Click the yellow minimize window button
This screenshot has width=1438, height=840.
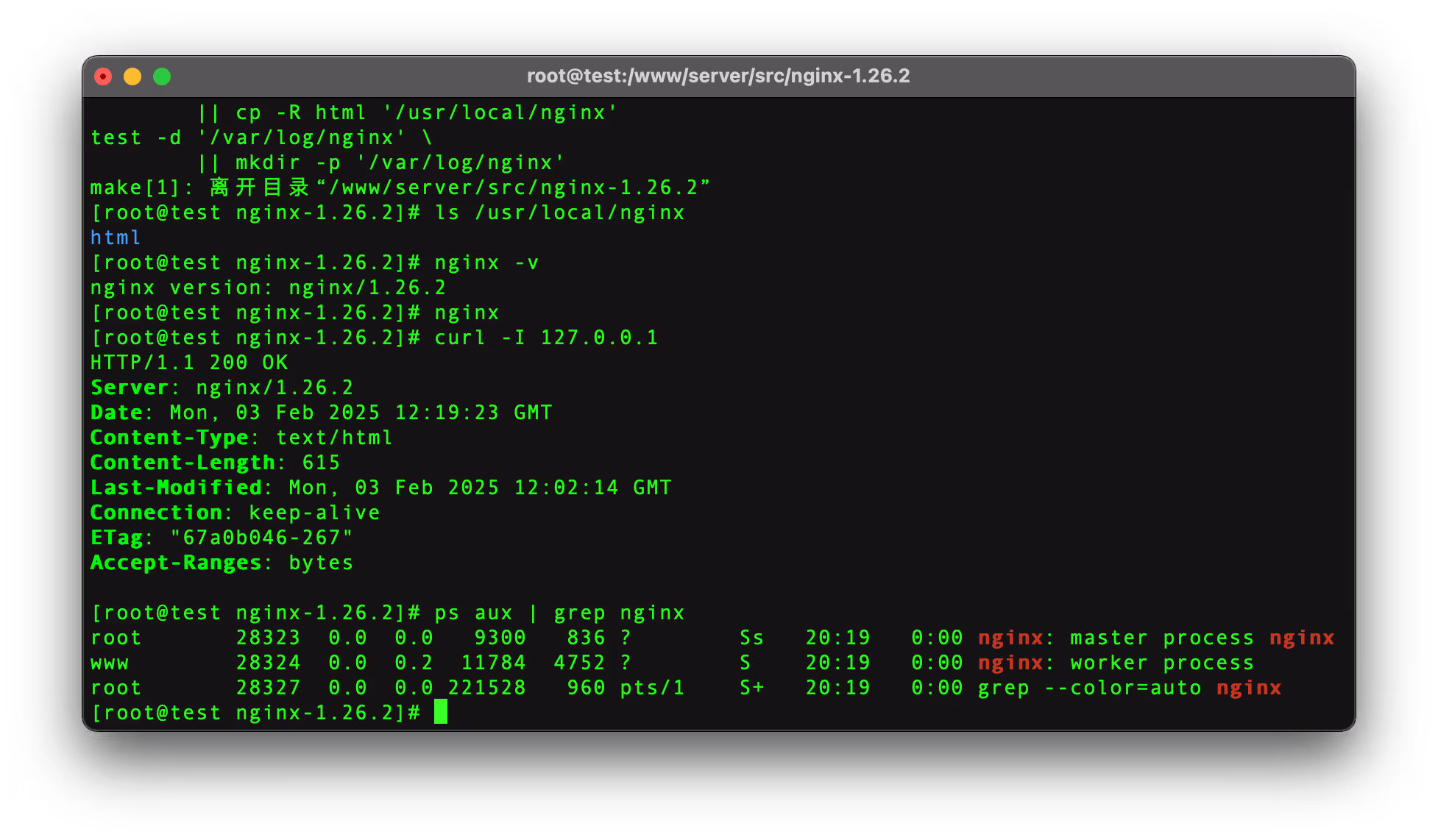tap(132, 76)
